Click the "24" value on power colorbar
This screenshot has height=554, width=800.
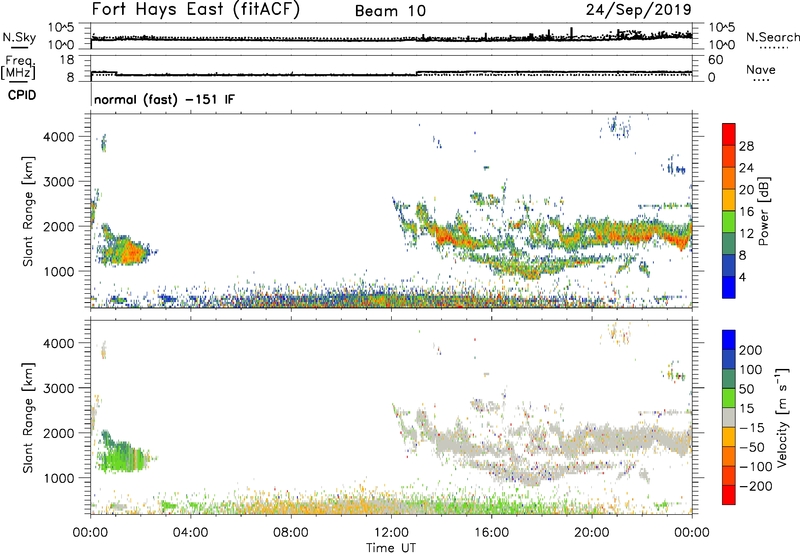pyautogui.click(x=746, y=168)
